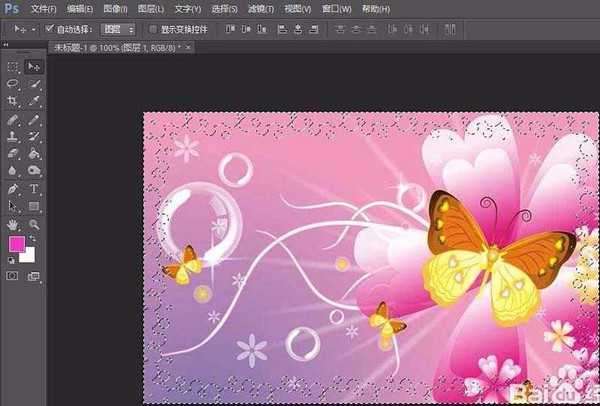Select the Move tool

click(33, 66)
